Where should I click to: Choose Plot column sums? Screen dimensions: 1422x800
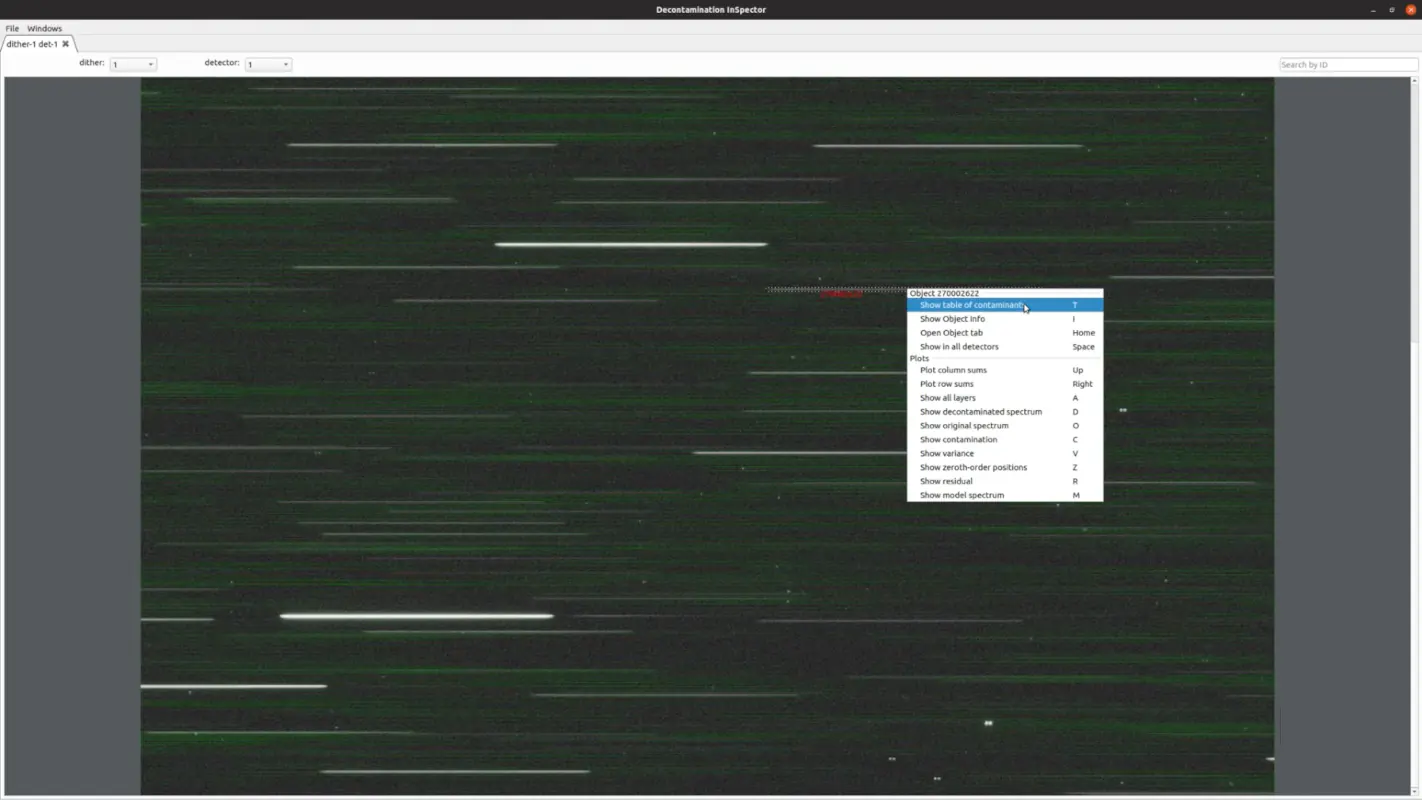tap(953, 370)
